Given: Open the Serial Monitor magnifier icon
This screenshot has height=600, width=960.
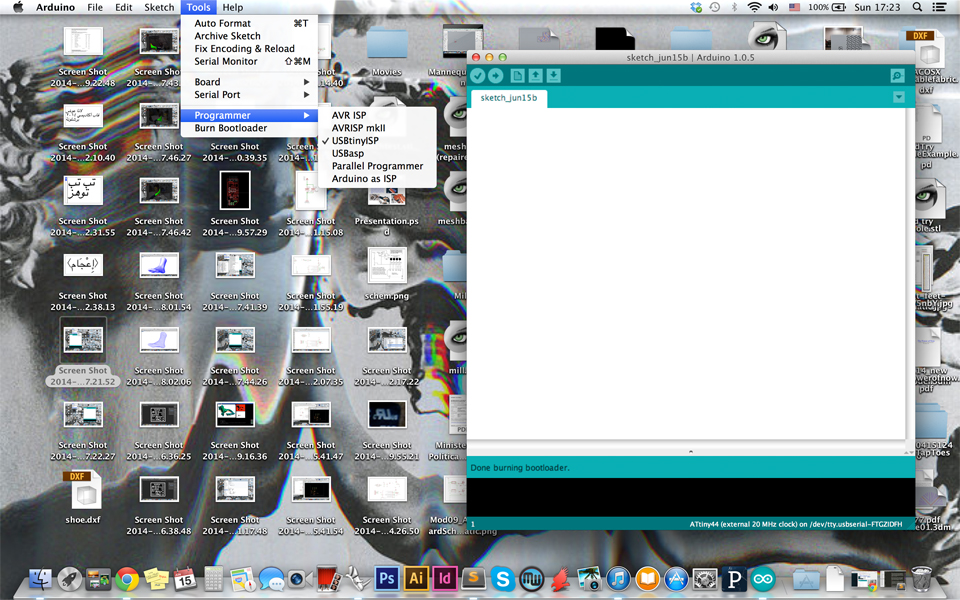Looking at the screenshot, I should pos(897,76).
